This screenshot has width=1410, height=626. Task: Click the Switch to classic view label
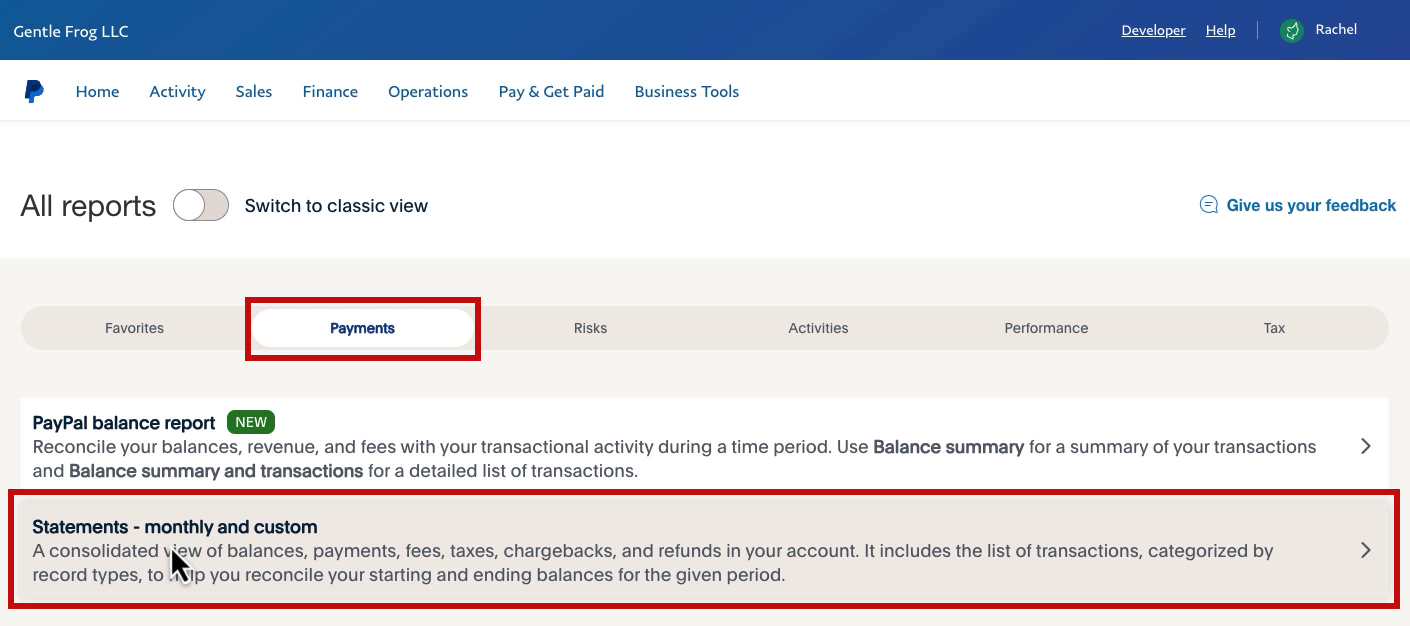click(x=336, y=206)
